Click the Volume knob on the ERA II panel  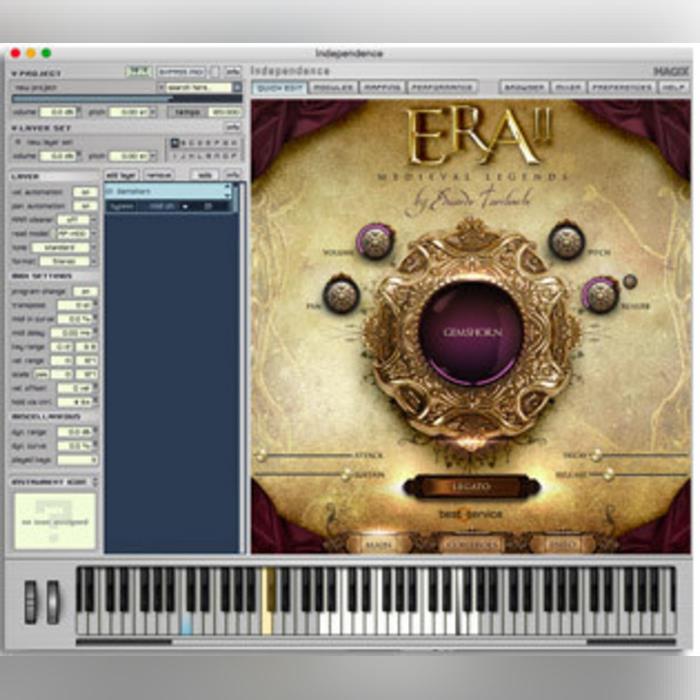click(x=376, y=241)
